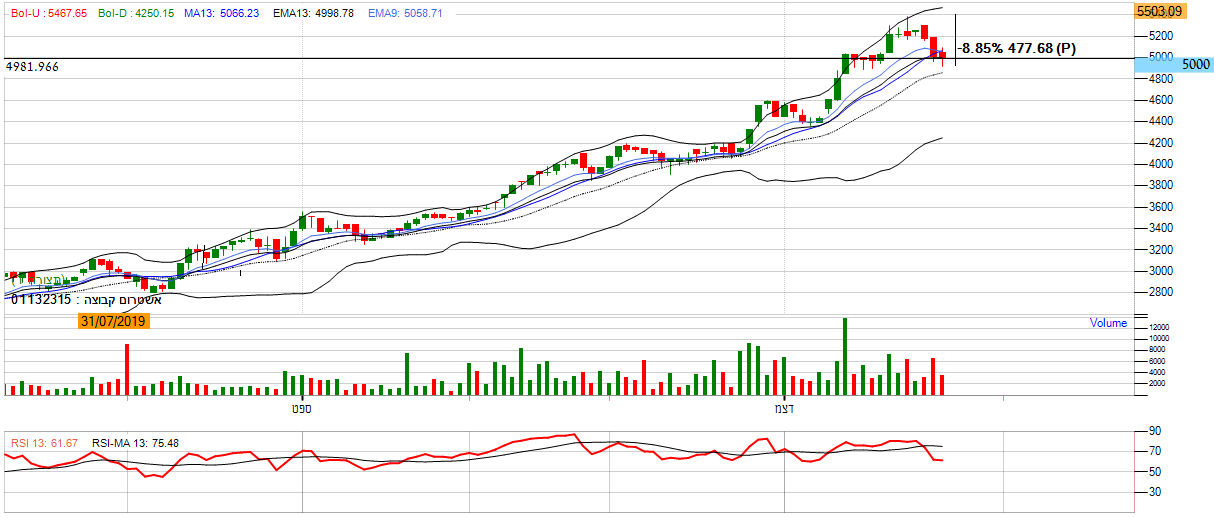Click the orange 31/07/2019 date tag
This screenshot has height=518, width=1214.
click(114, 320)
